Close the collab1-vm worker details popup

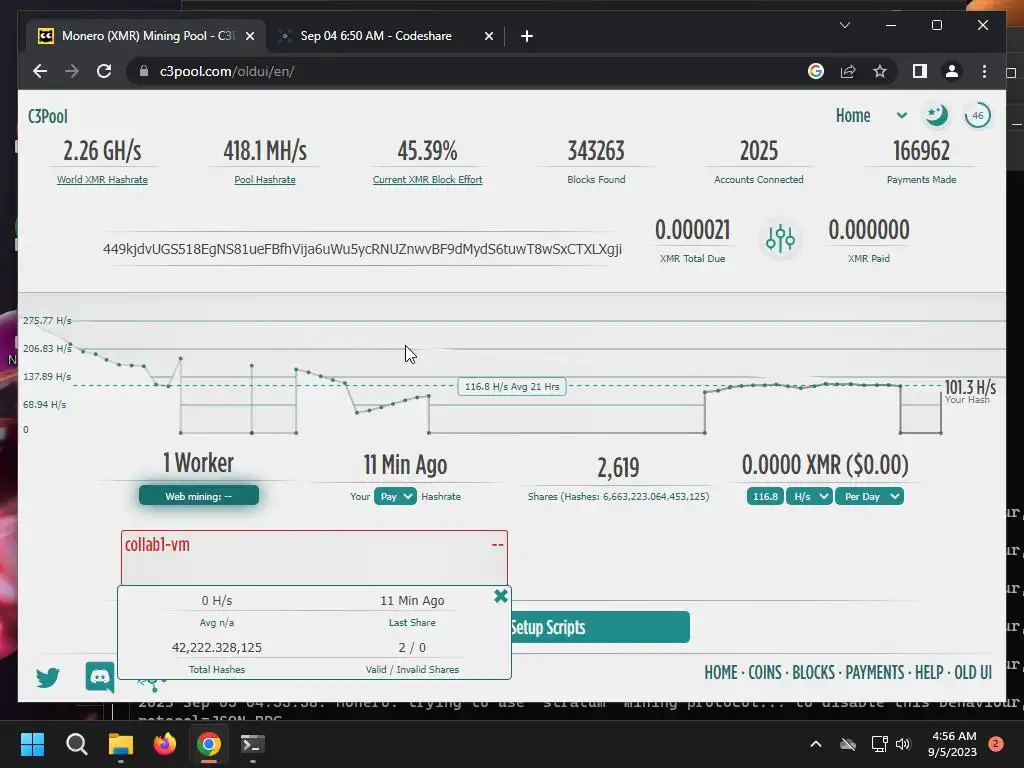pos(501,596)
